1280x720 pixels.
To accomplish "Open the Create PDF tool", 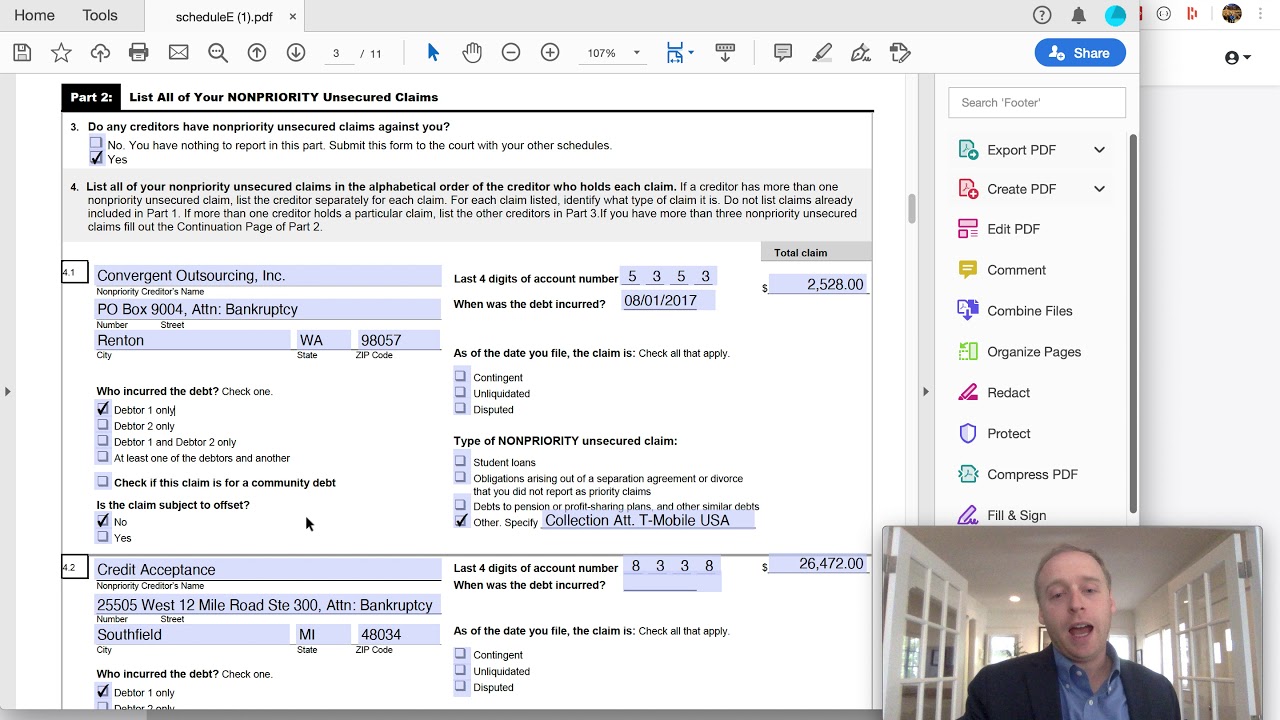I will click(x=1021, y=189).
